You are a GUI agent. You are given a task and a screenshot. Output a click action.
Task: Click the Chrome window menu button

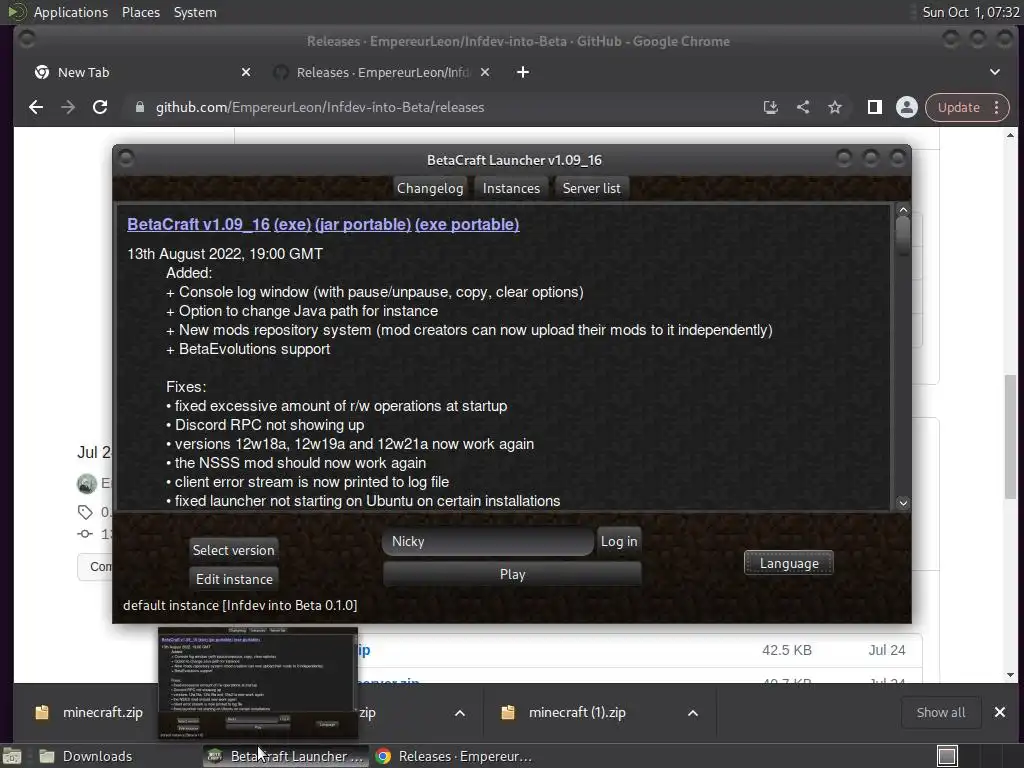pos(27,39)
